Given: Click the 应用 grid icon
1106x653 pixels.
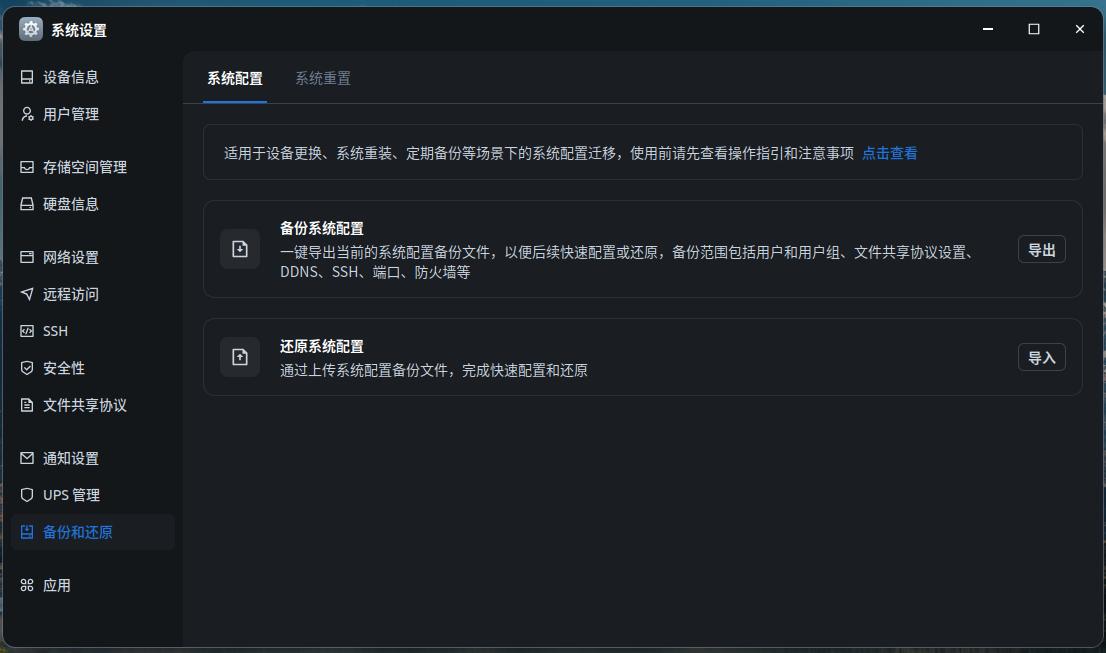Looking at the screenshot, I should [x=27, y=585].
